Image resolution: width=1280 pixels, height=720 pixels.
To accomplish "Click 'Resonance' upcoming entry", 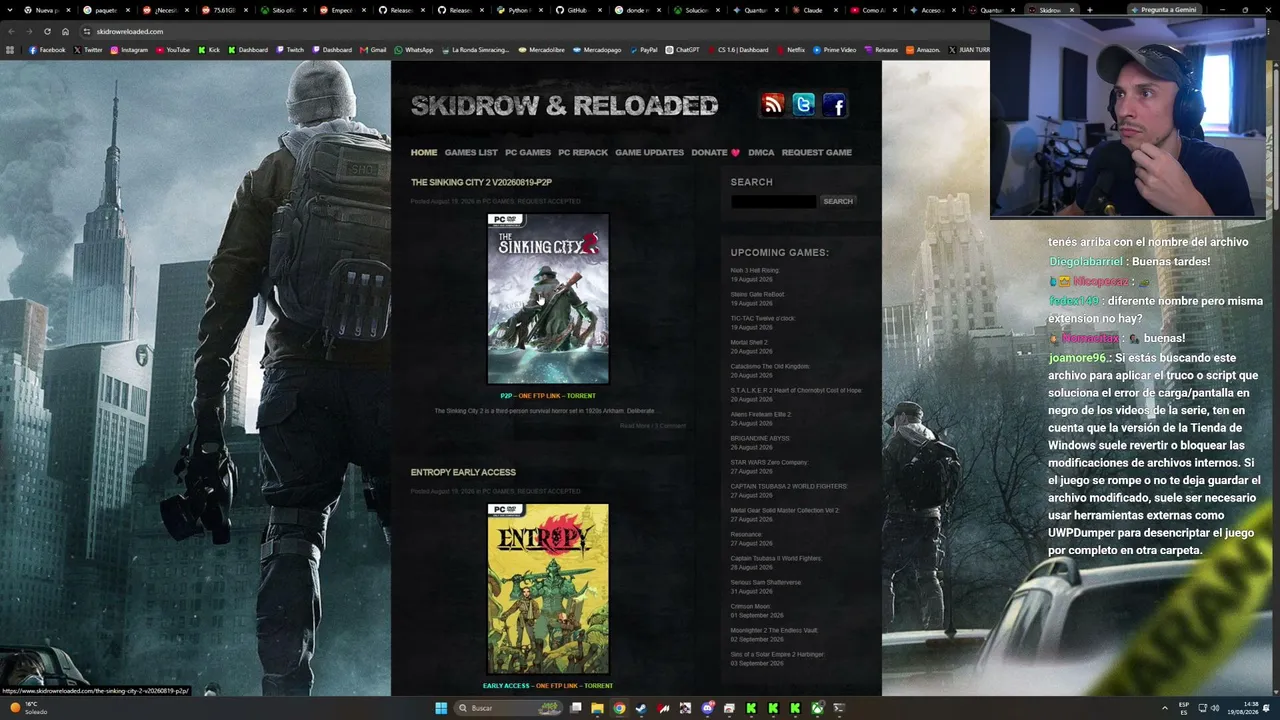I will [746, 534].
